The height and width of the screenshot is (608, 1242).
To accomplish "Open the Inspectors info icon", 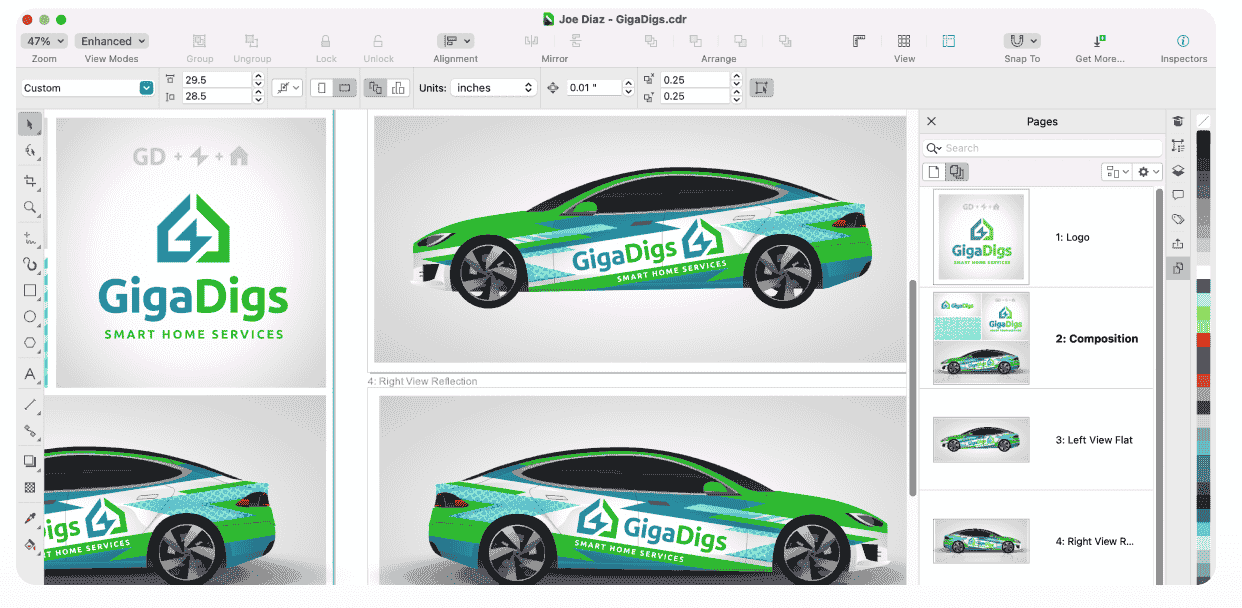I will point(1183,41).
